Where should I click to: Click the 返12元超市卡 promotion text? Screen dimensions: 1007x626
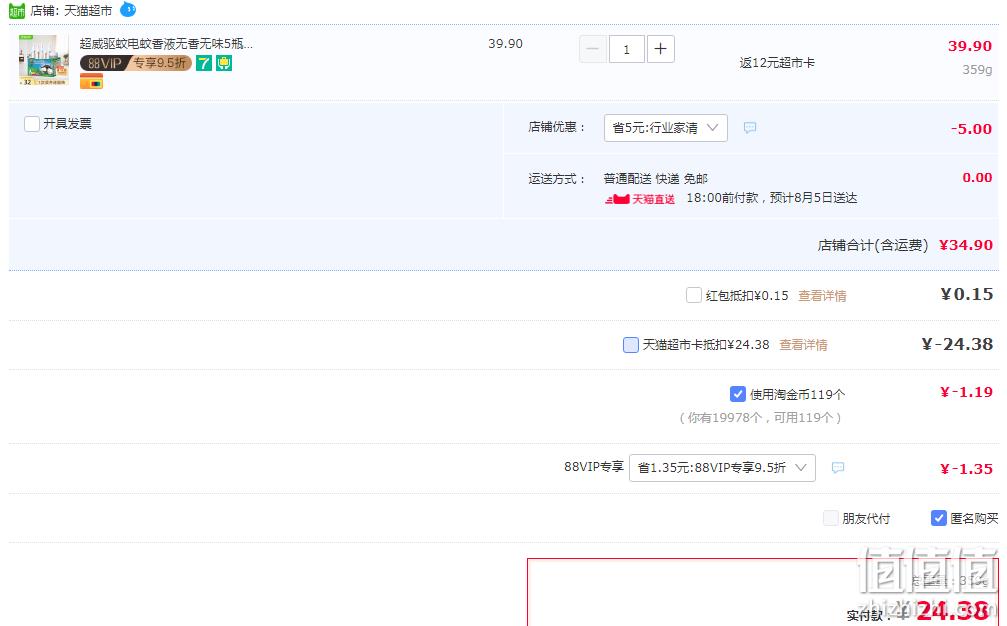(777, 63)
